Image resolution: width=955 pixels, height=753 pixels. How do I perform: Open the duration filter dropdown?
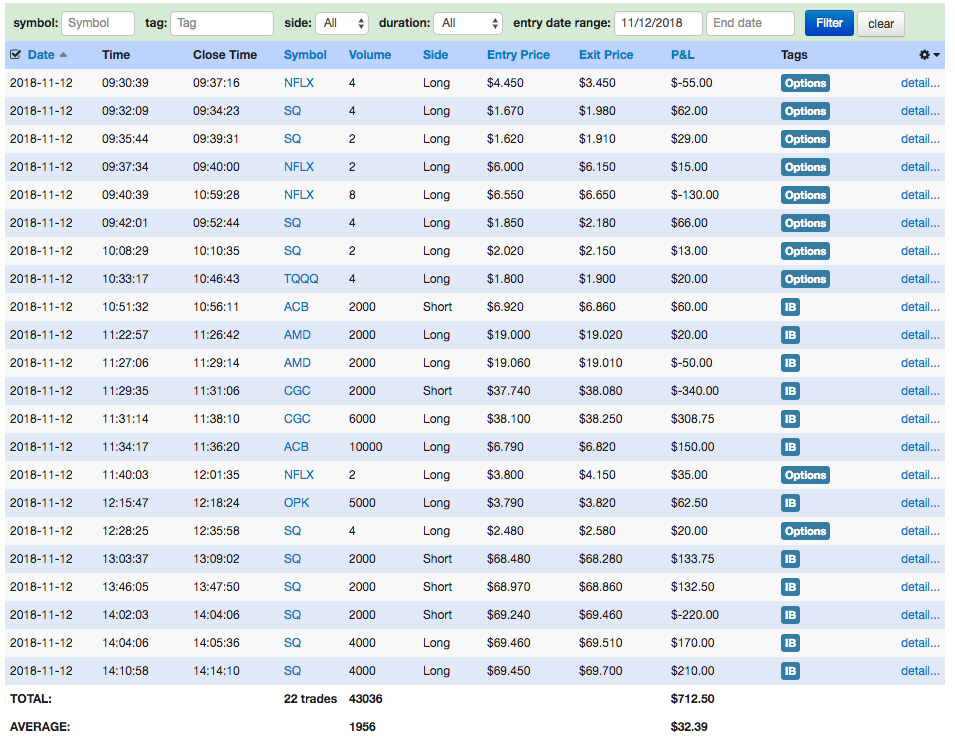(468, 23)
